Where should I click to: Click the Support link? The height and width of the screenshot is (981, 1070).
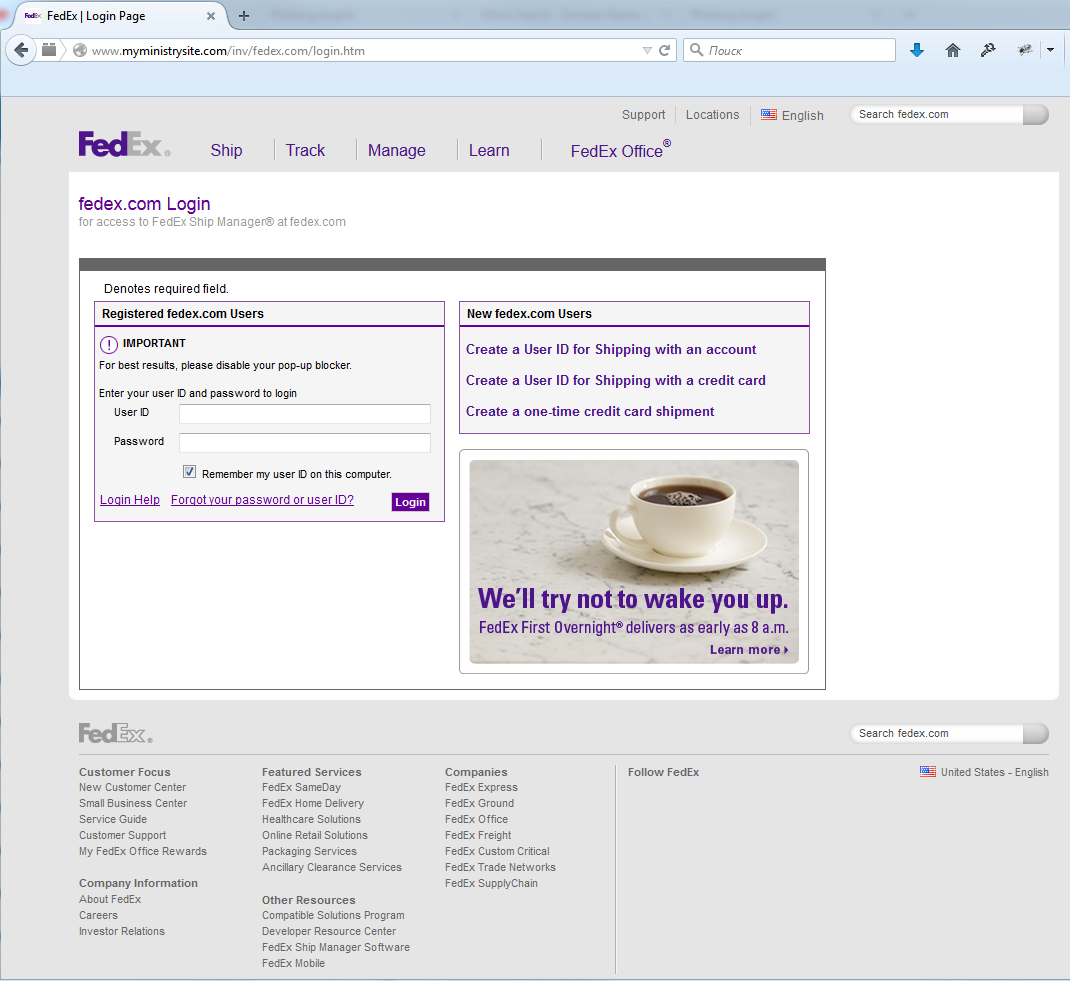(644, 115)
